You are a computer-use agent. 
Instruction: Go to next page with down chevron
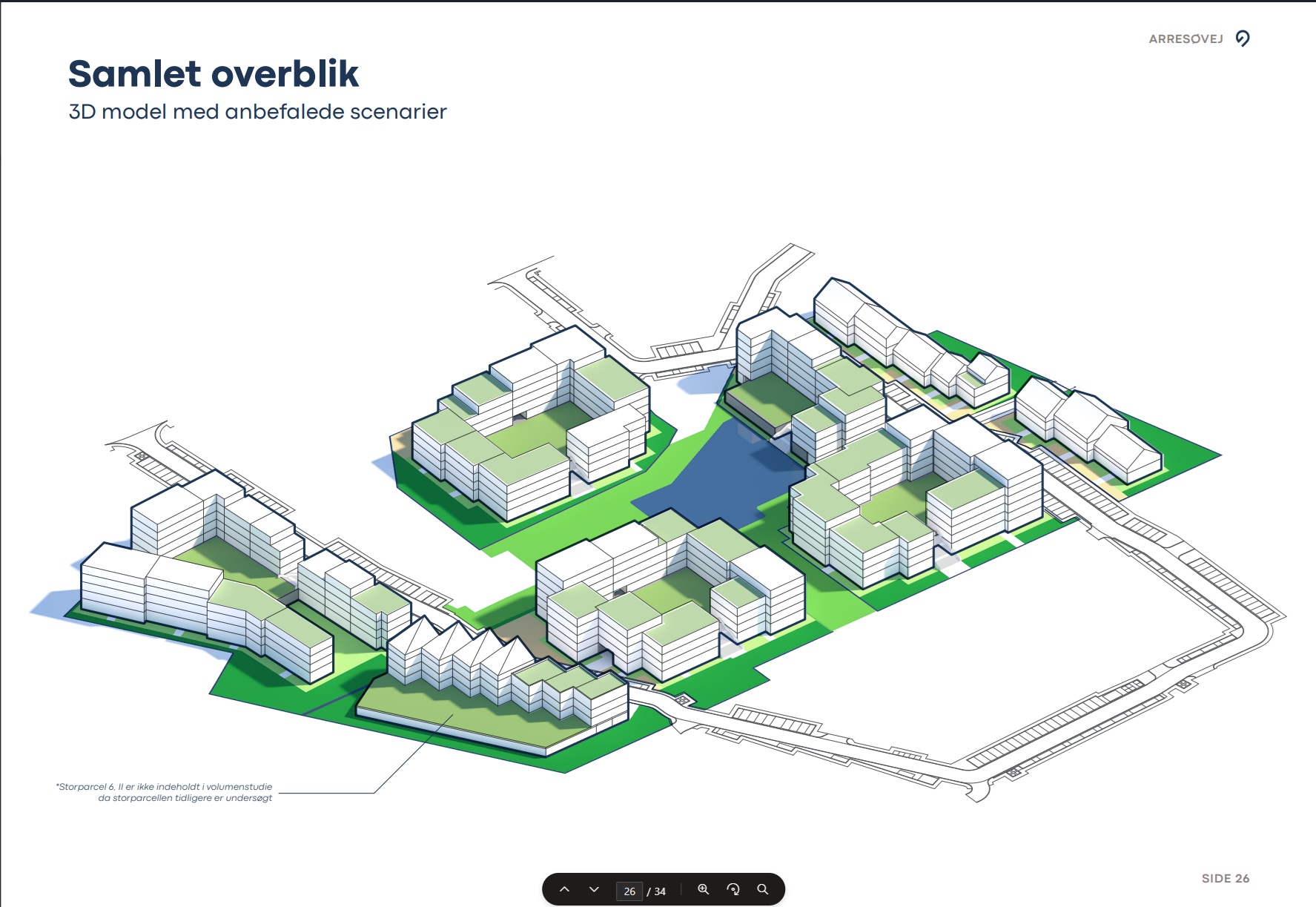[594, 889]
